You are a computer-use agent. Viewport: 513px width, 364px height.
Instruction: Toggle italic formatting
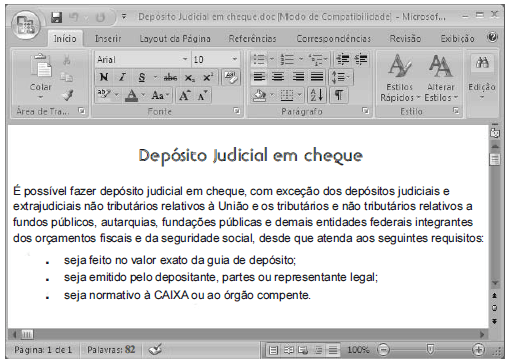pos(122,77)
